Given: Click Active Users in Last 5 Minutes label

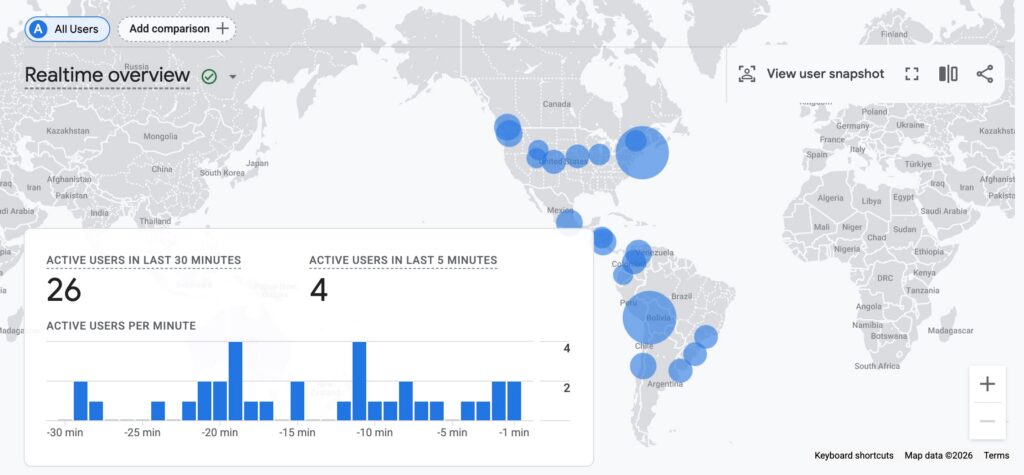Looking at the screenshot, I should click(403, 260).
